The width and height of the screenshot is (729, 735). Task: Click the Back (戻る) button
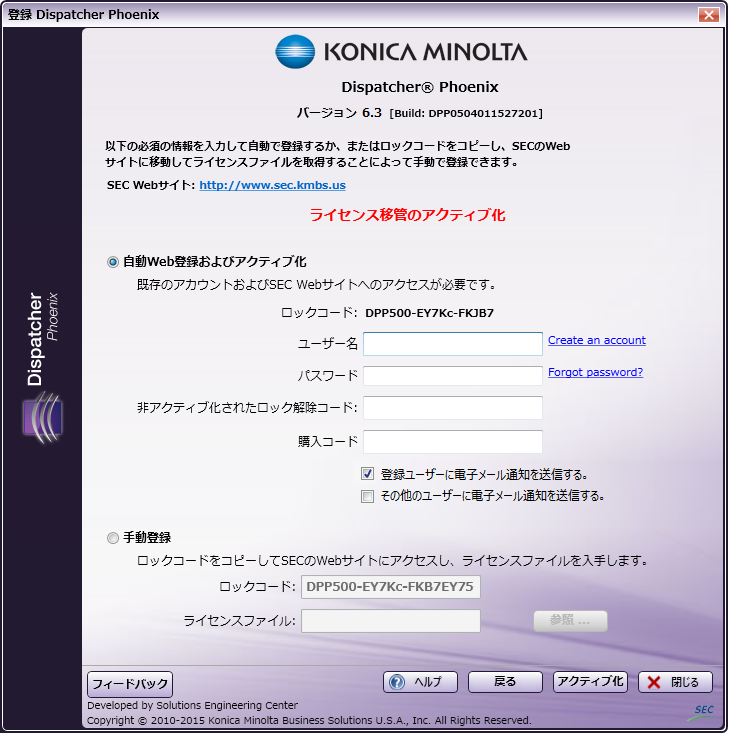click(505, 682)
